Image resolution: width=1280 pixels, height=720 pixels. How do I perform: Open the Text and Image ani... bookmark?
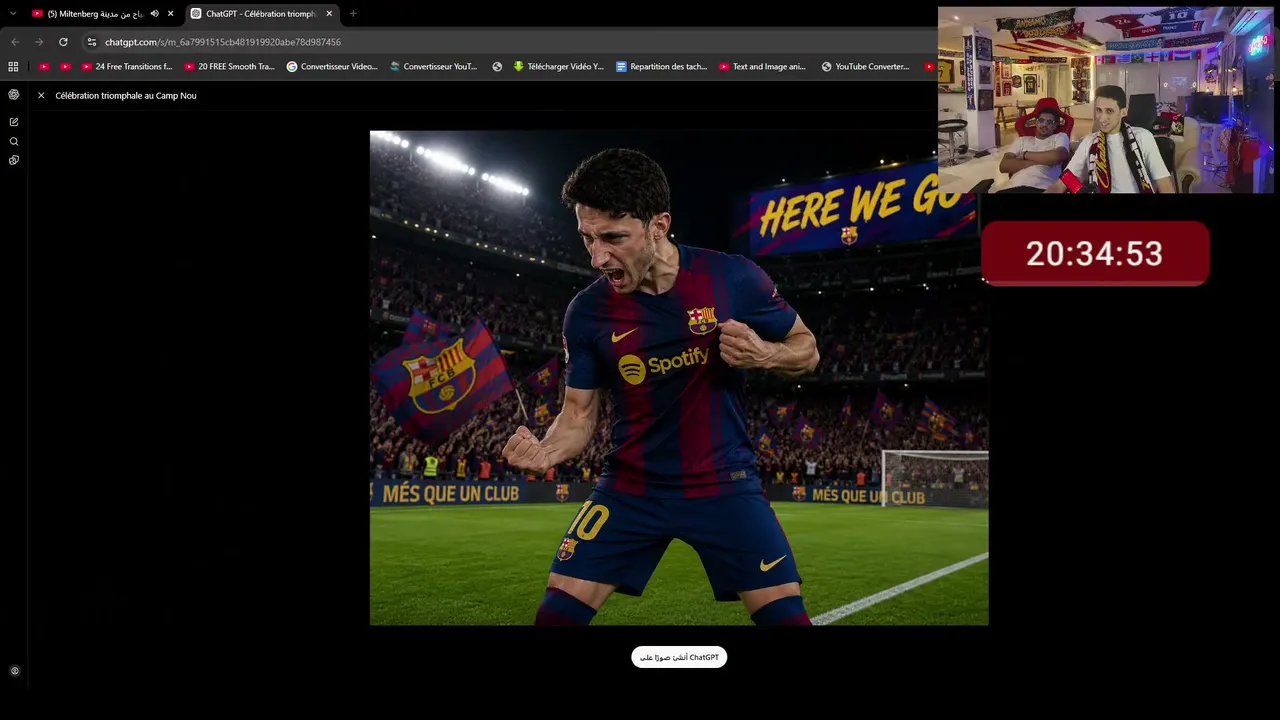[763, 67]
